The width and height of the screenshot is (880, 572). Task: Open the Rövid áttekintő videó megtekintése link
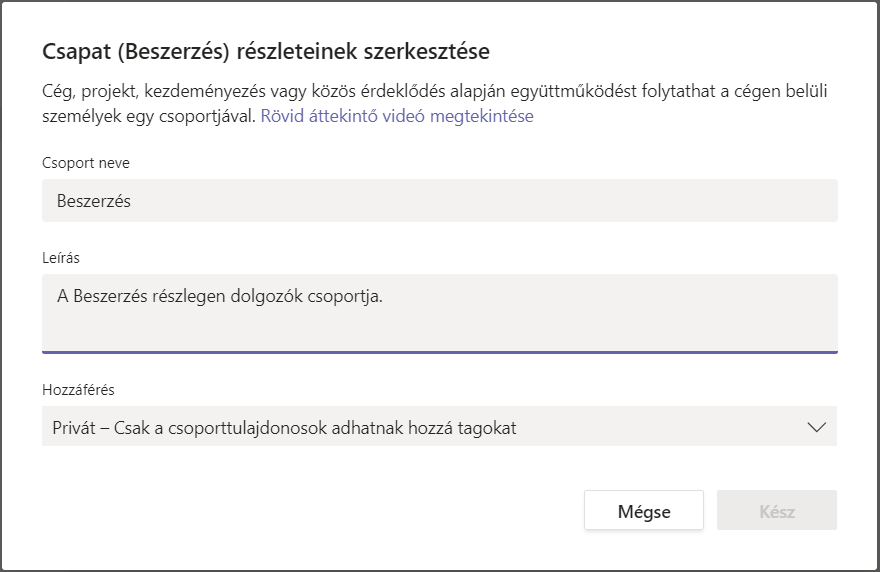(397, 116)
